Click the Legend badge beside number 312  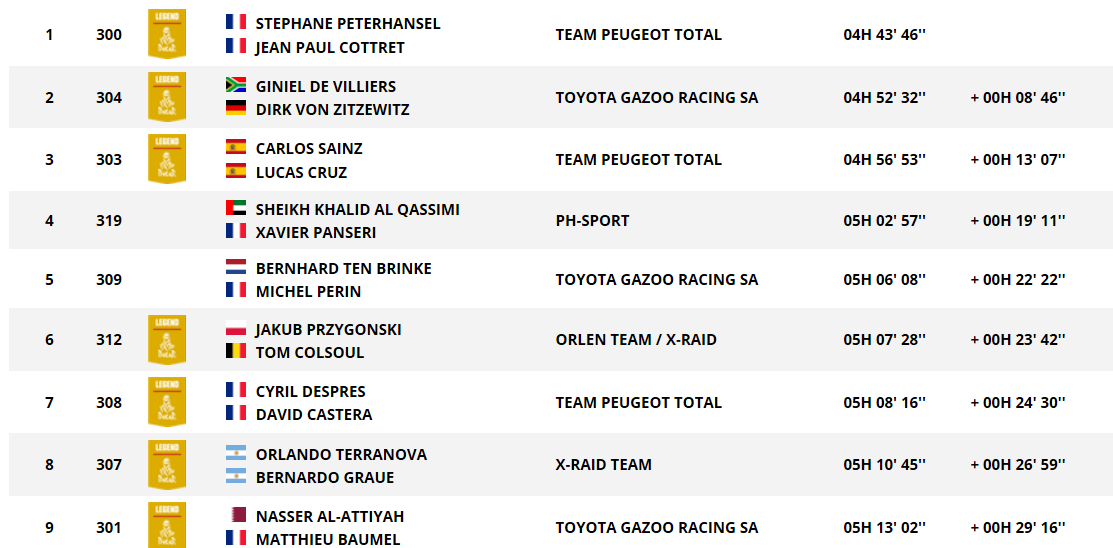tap(167, 340)
